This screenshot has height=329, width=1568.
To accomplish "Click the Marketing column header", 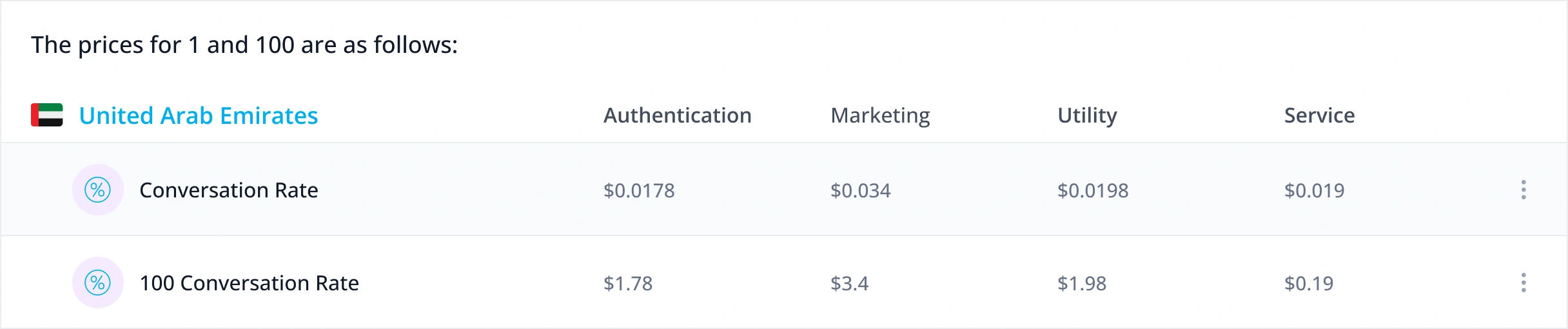I will pos(880,115).
